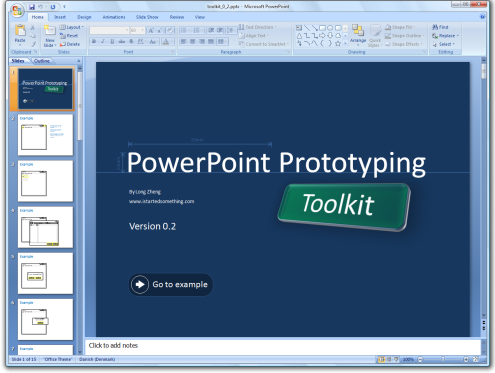Toggle Underline formatting
The width and height of the screenshot is (495, 373).
point(112,41)
